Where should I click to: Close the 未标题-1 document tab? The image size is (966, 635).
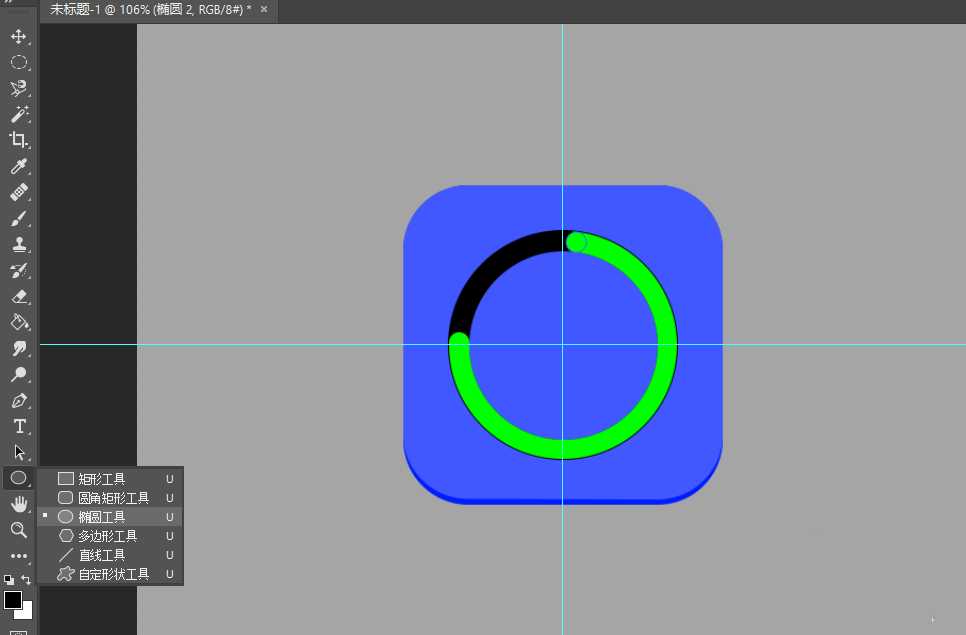point(264,9)
